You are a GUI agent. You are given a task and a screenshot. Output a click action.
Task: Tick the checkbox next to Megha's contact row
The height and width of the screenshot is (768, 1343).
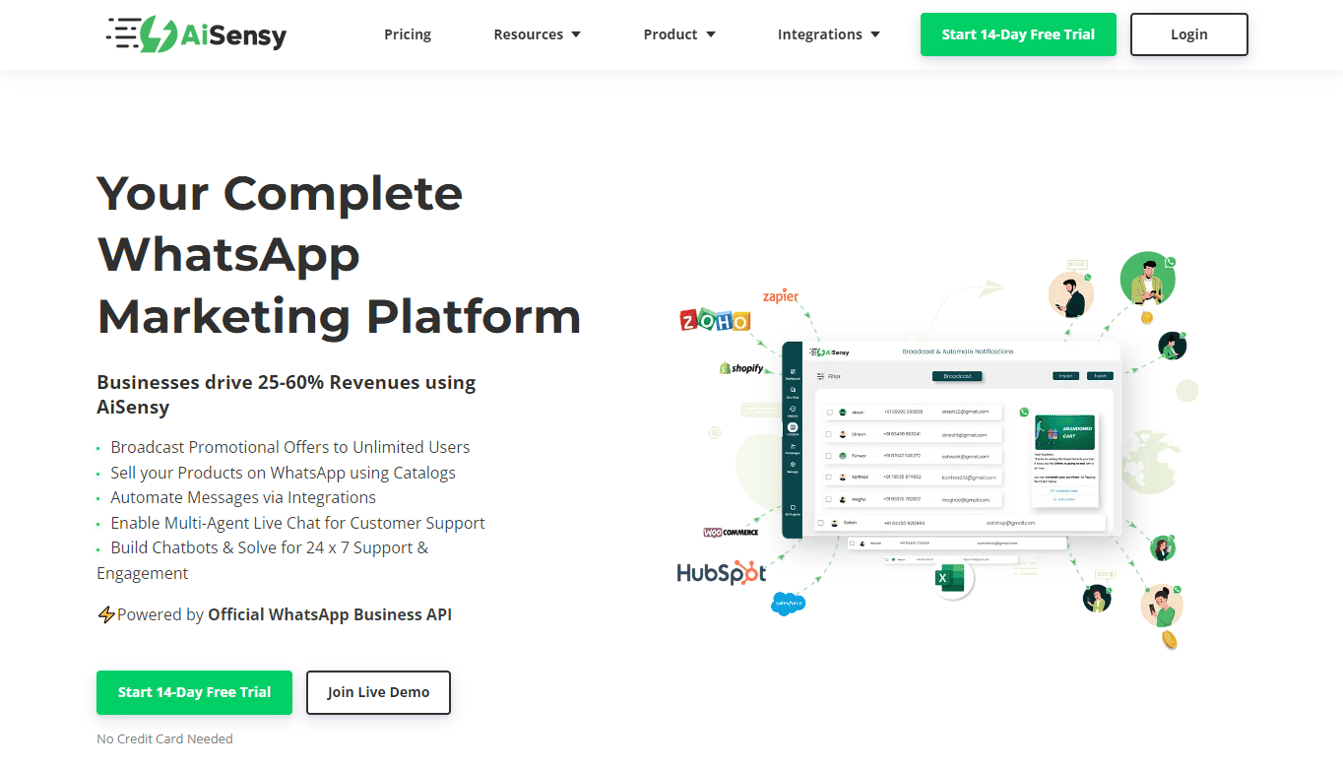coord(829,499)
